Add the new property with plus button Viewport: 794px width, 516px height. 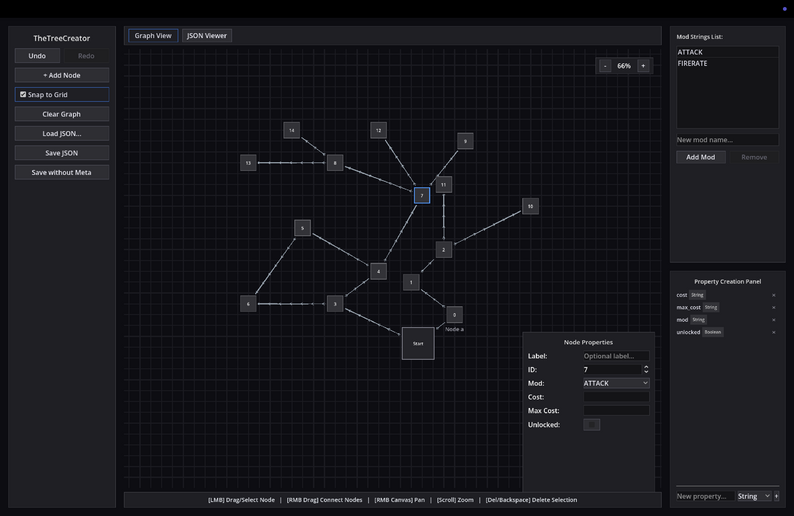pos(776,496)
